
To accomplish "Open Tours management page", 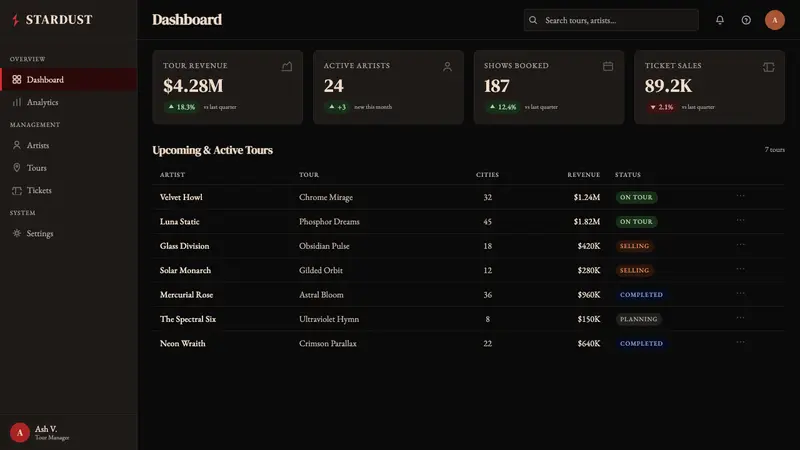I will pos(68,167).
